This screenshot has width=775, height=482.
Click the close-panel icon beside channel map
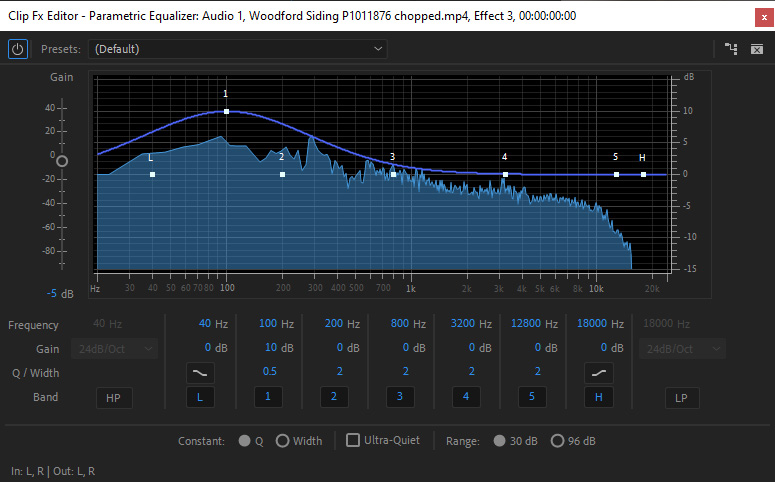click(x=757, y=49)
